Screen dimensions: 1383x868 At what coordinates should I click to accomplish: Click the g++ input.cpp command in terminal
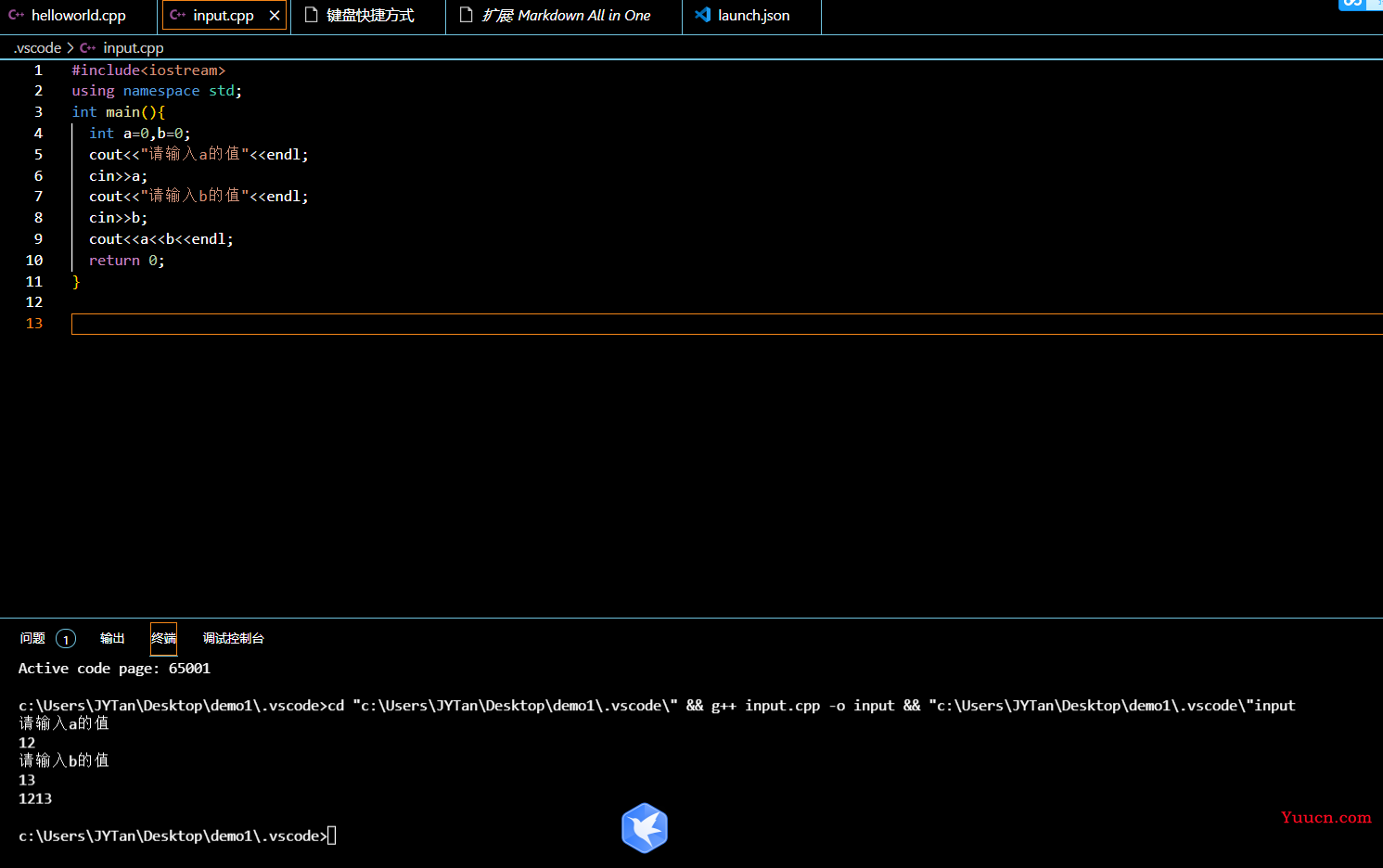[803, 706]
